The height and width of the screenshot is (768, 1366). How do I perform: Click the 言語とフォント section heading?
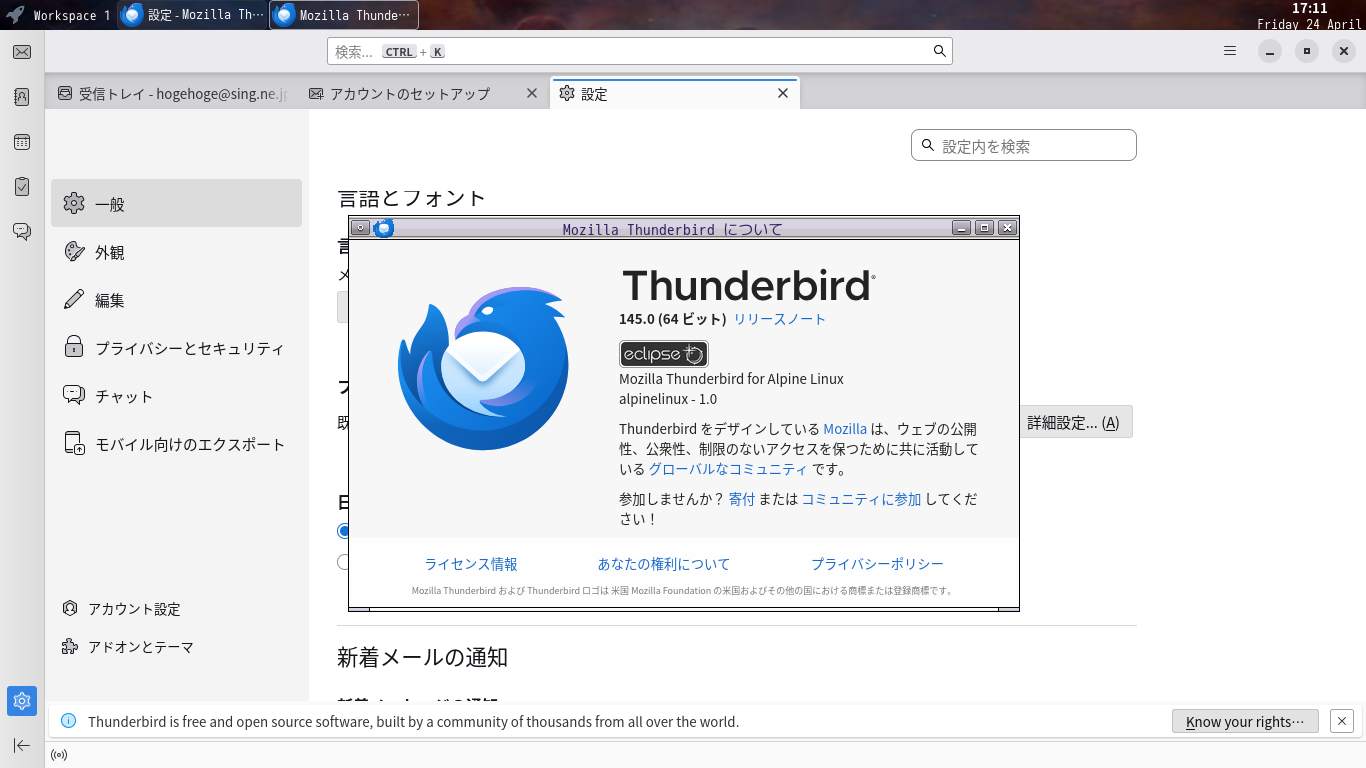pos(412,198)
